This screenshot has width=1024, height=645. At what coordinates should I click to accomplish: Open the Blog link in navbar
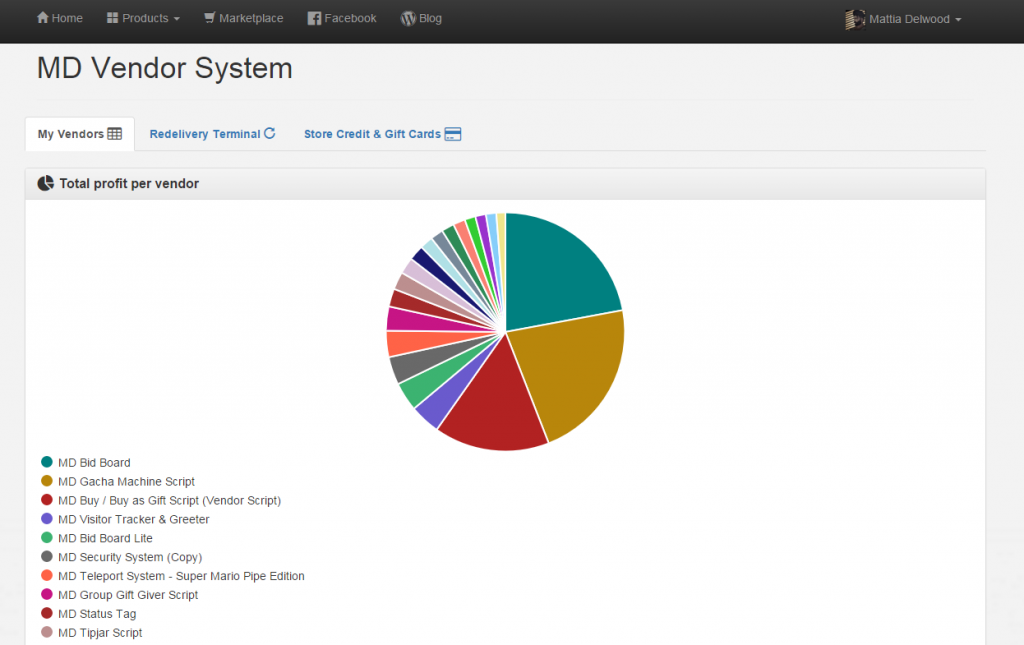(430, 18)
